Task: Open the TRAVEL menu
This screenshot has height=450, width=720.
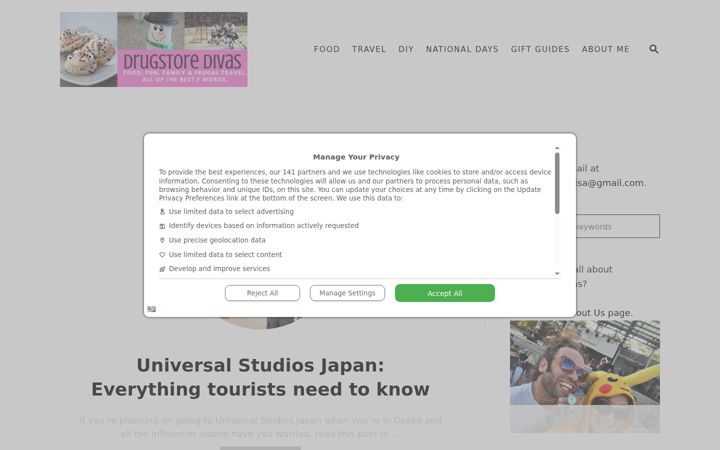Action: click(369, 49)
